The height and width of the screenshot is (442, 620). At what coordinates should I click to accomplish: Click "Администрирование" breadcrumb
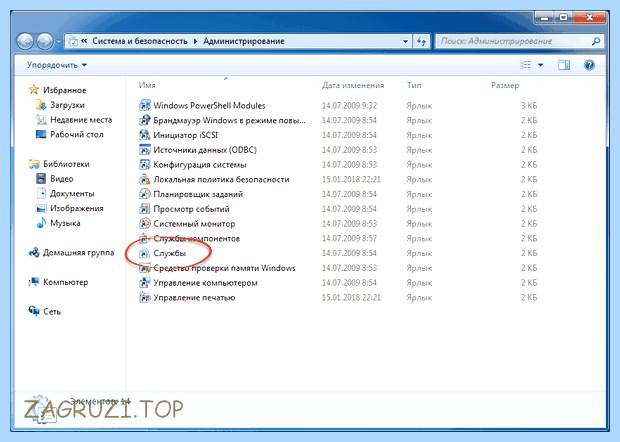coord(244,41)
